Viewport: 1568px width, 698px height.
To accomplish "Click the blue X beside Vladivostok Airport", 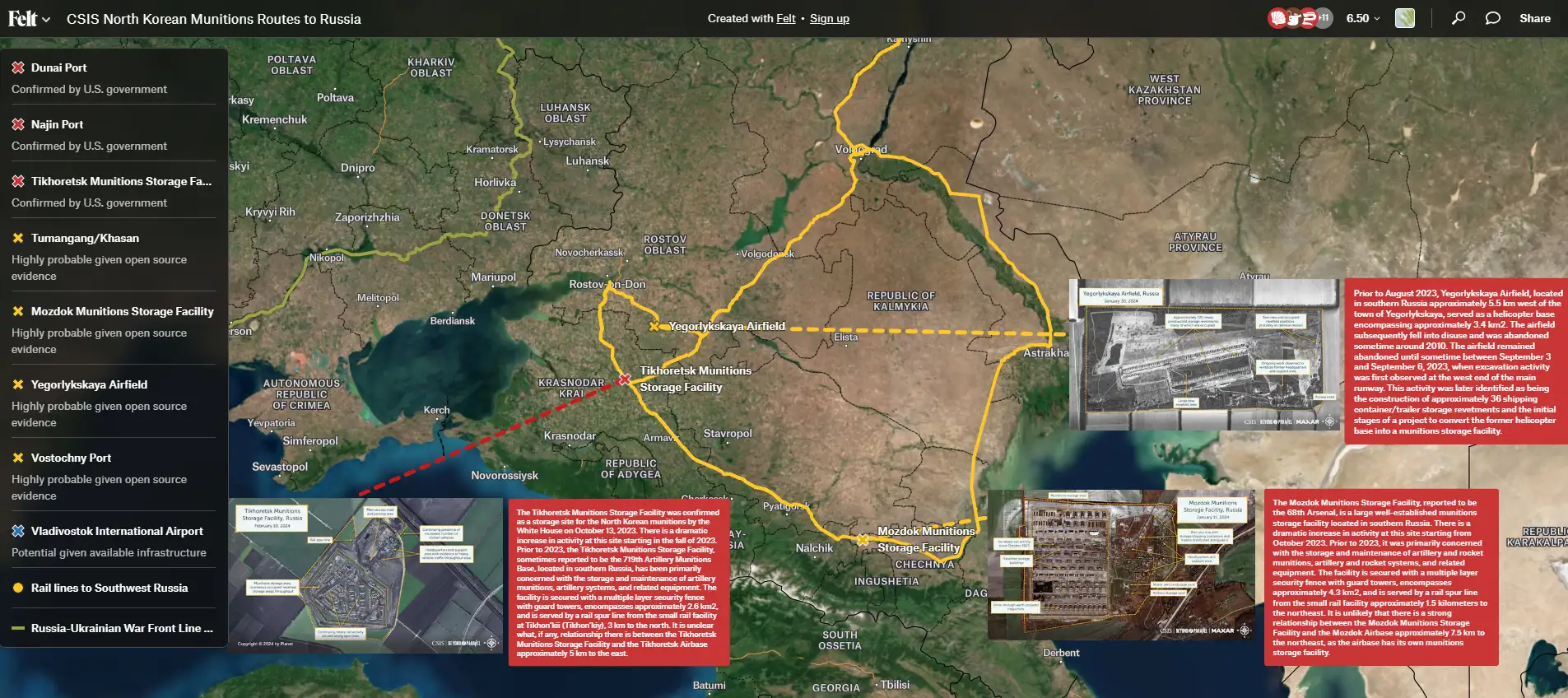I will click(x=18, y=531).
